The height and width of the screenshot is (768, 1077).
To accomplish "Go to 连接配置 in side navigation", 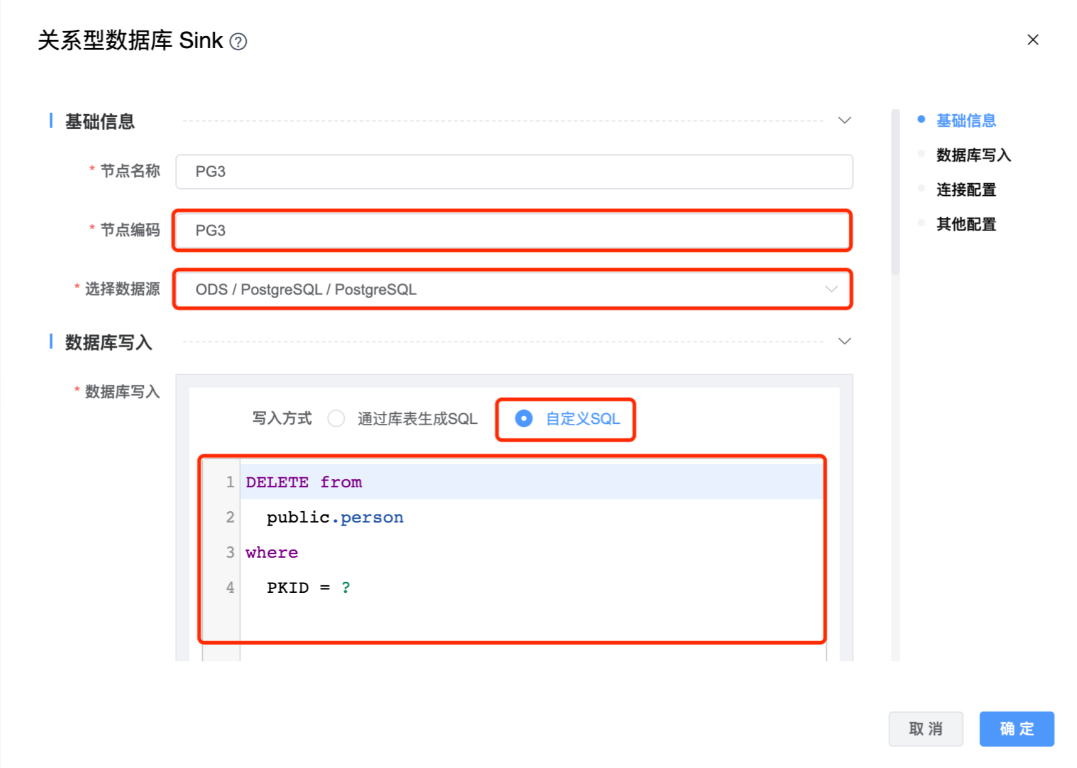I will pos(965,190).
